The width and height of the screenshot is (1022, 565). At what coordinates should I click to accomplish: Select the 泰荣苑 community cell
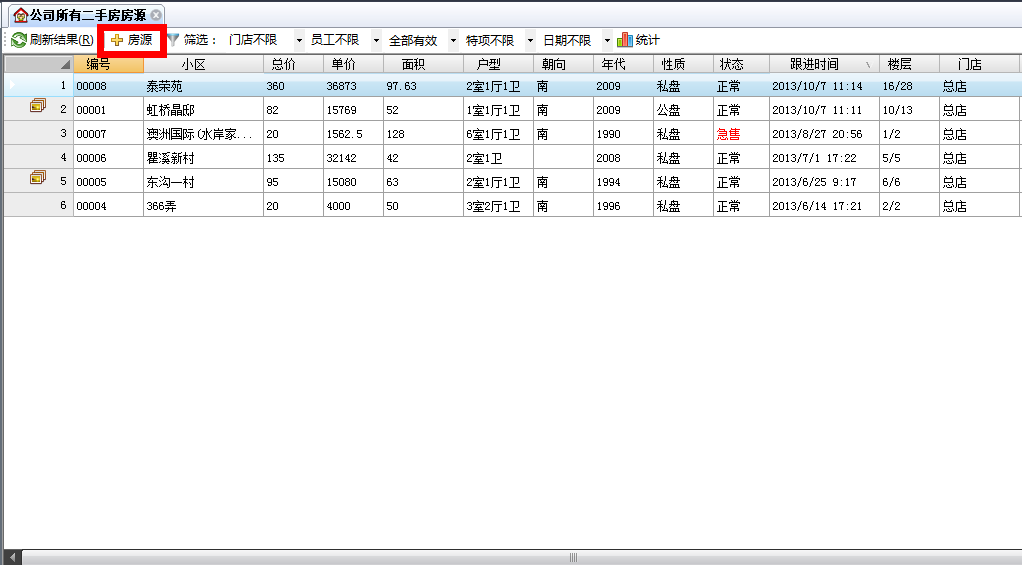203,86
